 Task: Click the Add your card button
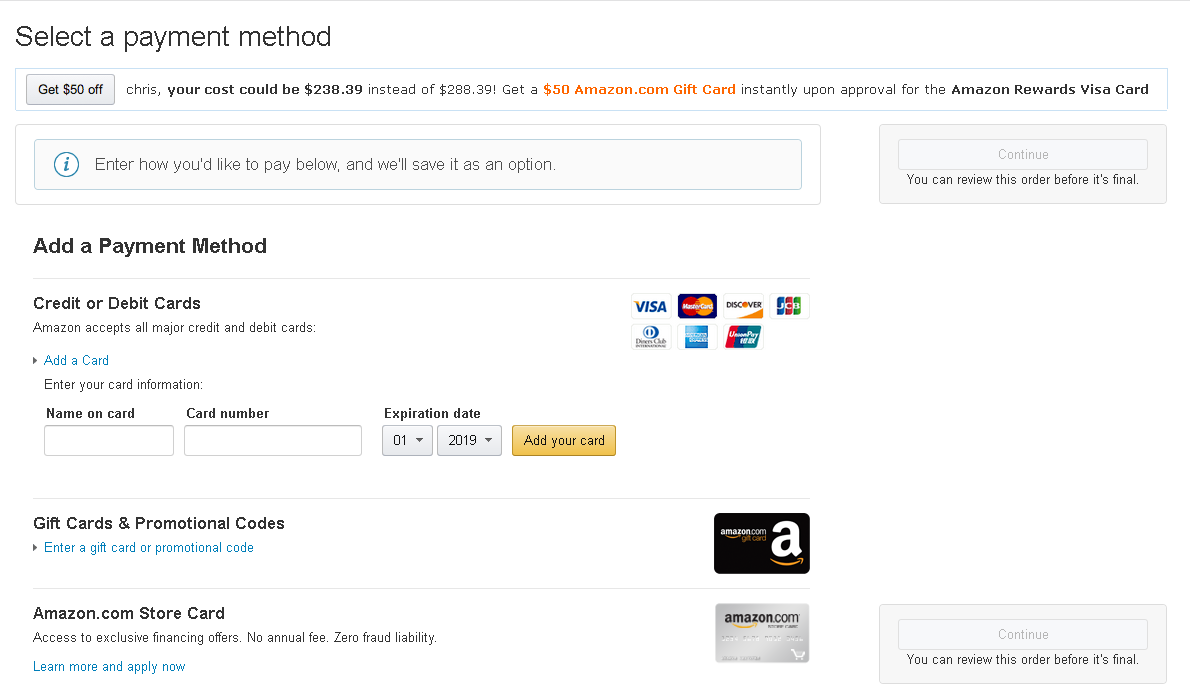[564, 440]
